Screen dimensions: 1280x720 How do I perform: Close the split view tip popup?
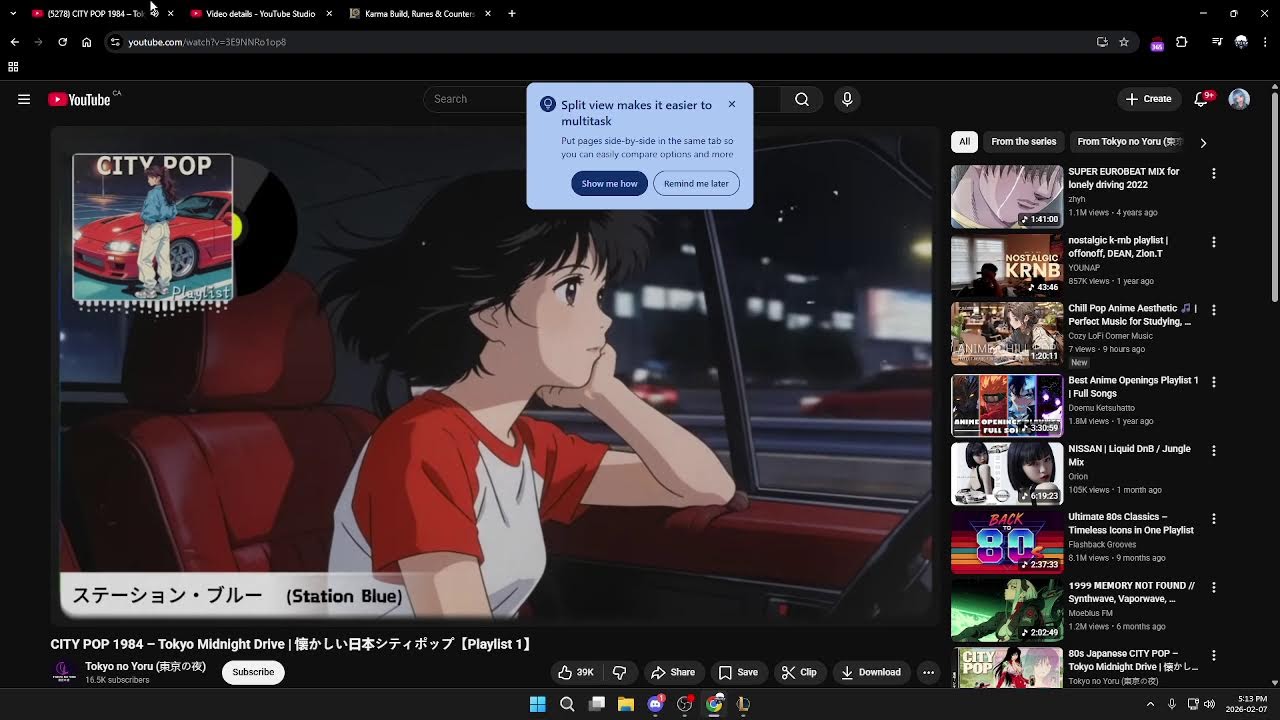[x=732, y=104]
